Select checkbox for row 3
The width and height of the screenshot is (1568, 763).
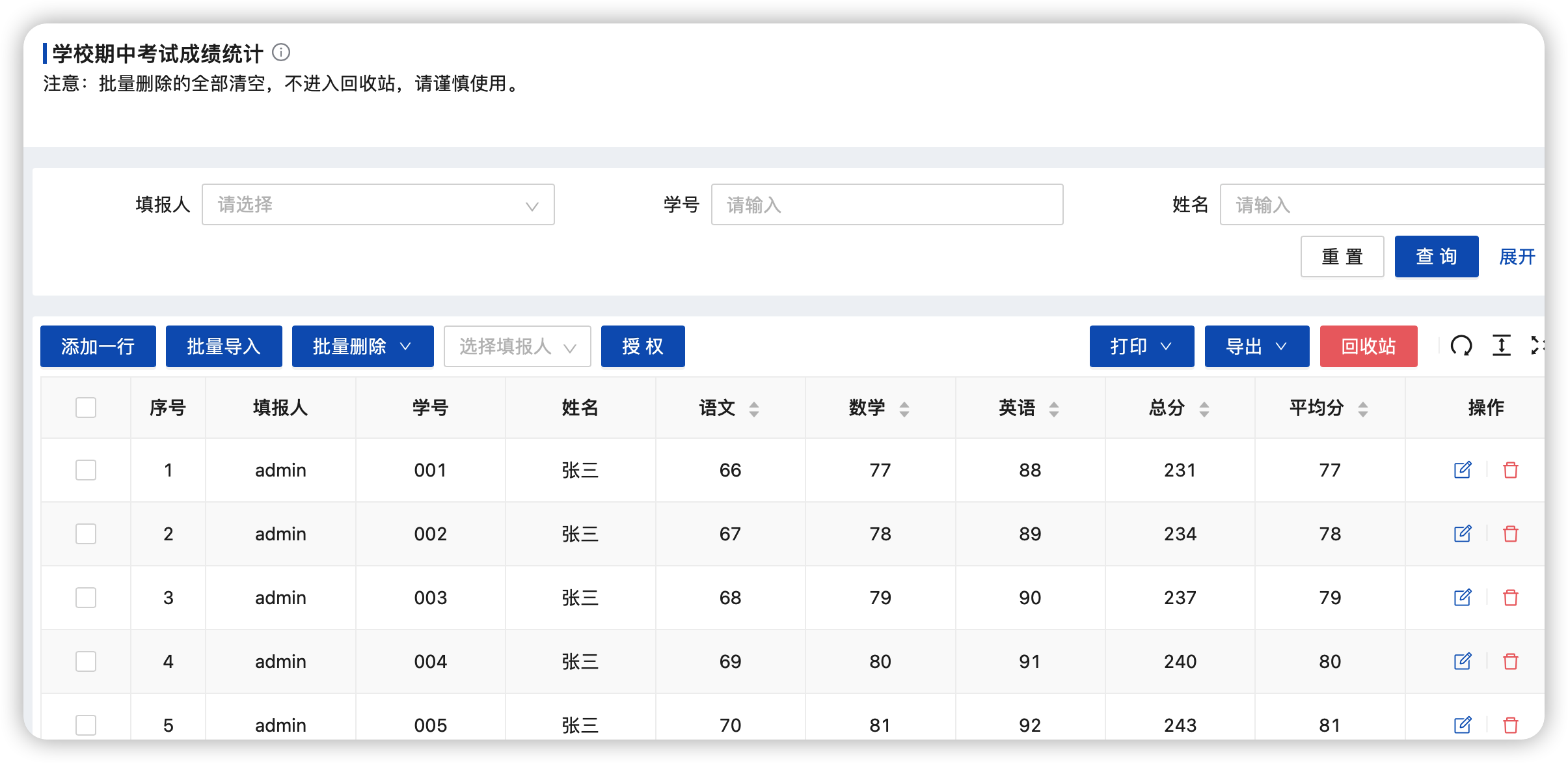(x=86, y=598)
